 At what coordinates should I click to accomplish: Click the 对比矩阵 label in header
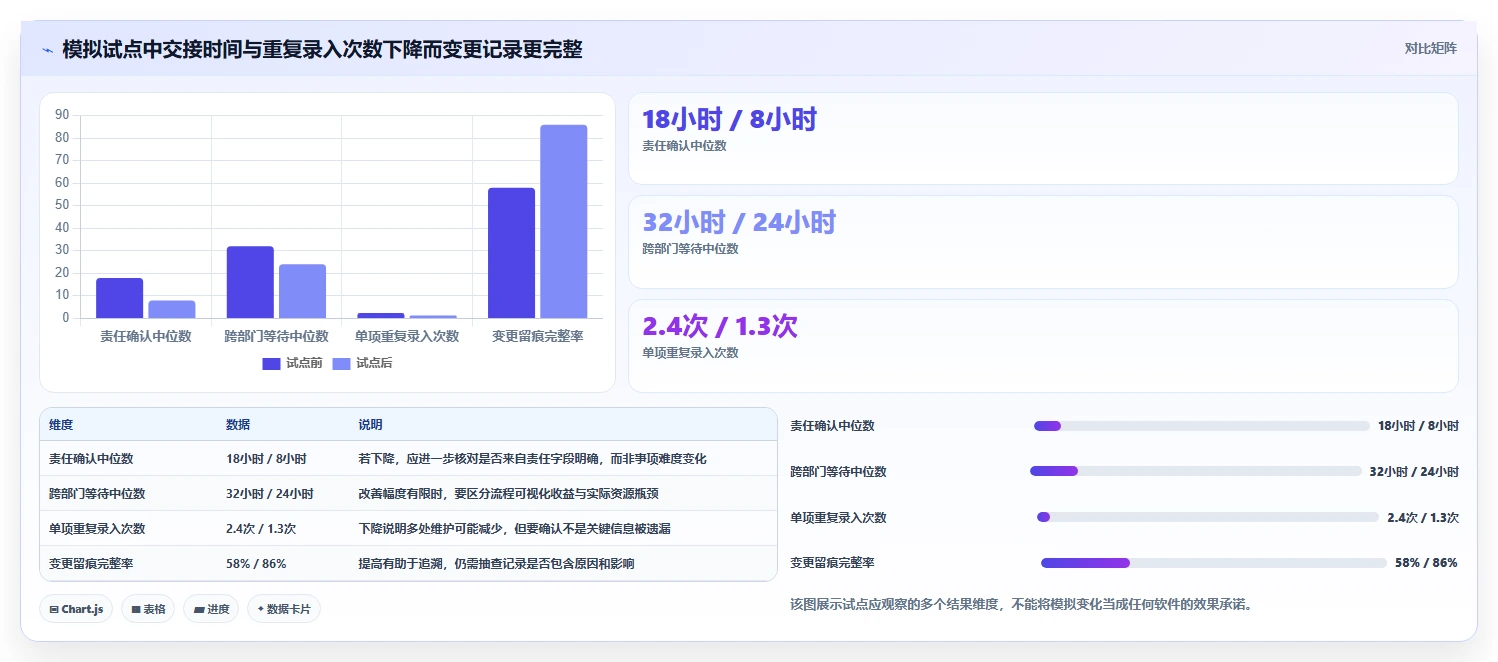1430,48
